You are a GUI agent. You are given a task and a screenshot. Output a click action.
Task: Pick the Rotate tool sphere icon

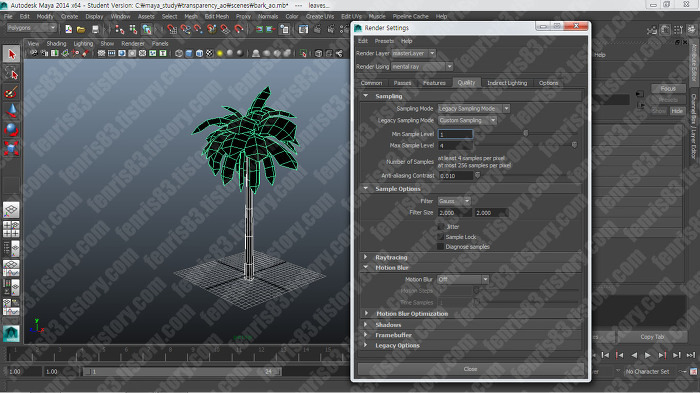[x=11, y=130]
